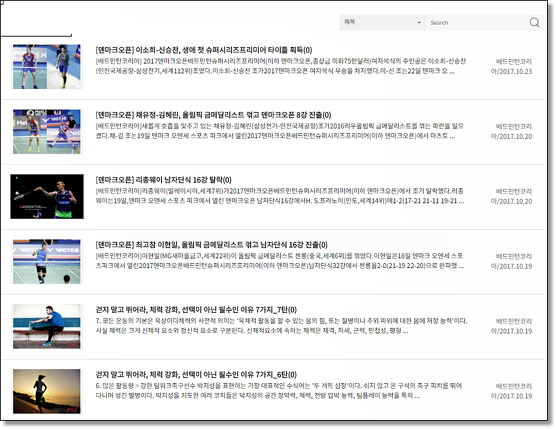Viewport: 556px width, 429px height.
Task: Click excerpt beginning '7. 모든 운동의 기본은'
Action: tap(282, 326)
